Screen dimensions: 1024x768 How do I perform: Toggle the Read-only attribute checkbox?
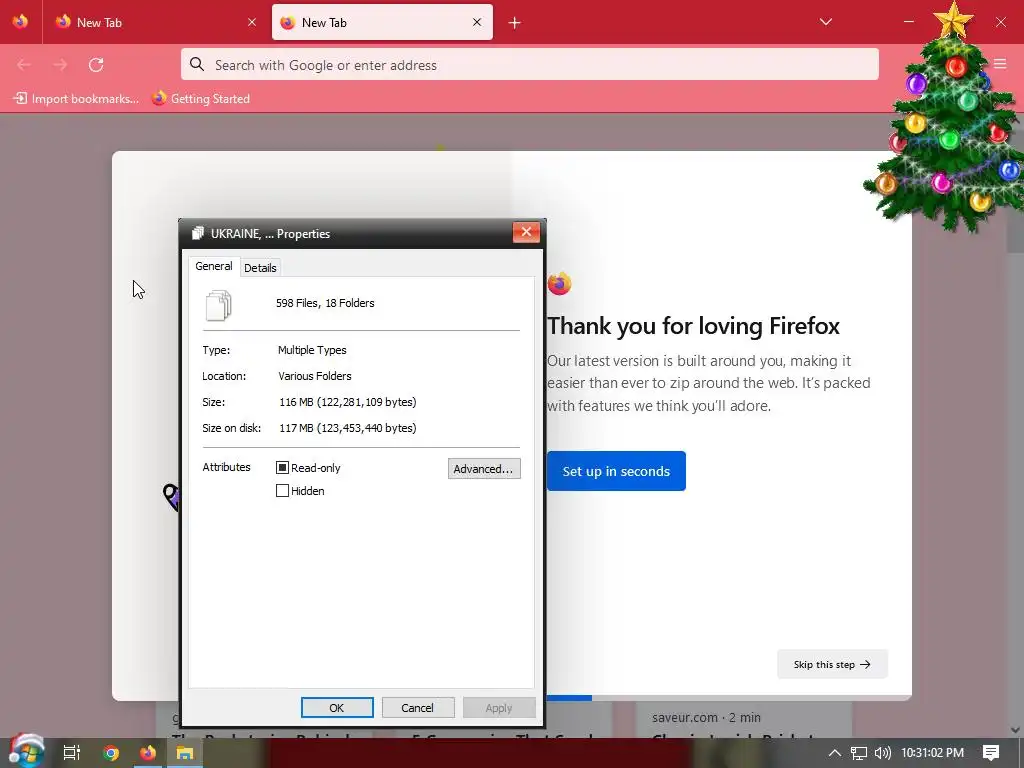pos(282,468)
